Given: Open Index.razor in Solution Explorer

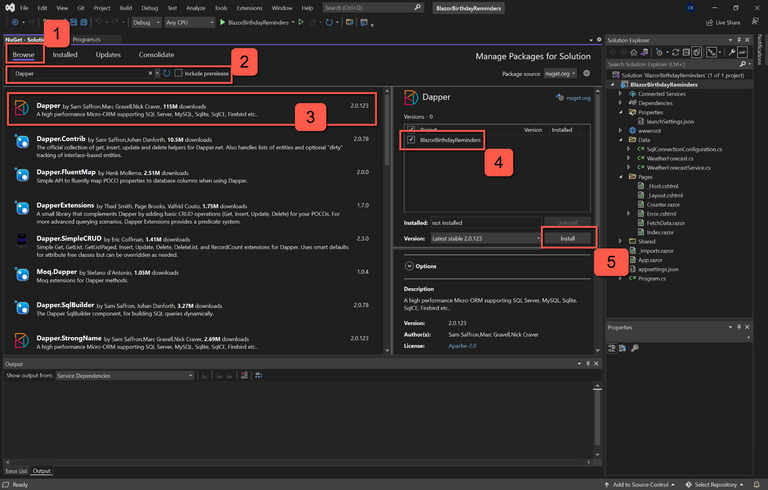Looking at the screenshot, I should point(659,231).
